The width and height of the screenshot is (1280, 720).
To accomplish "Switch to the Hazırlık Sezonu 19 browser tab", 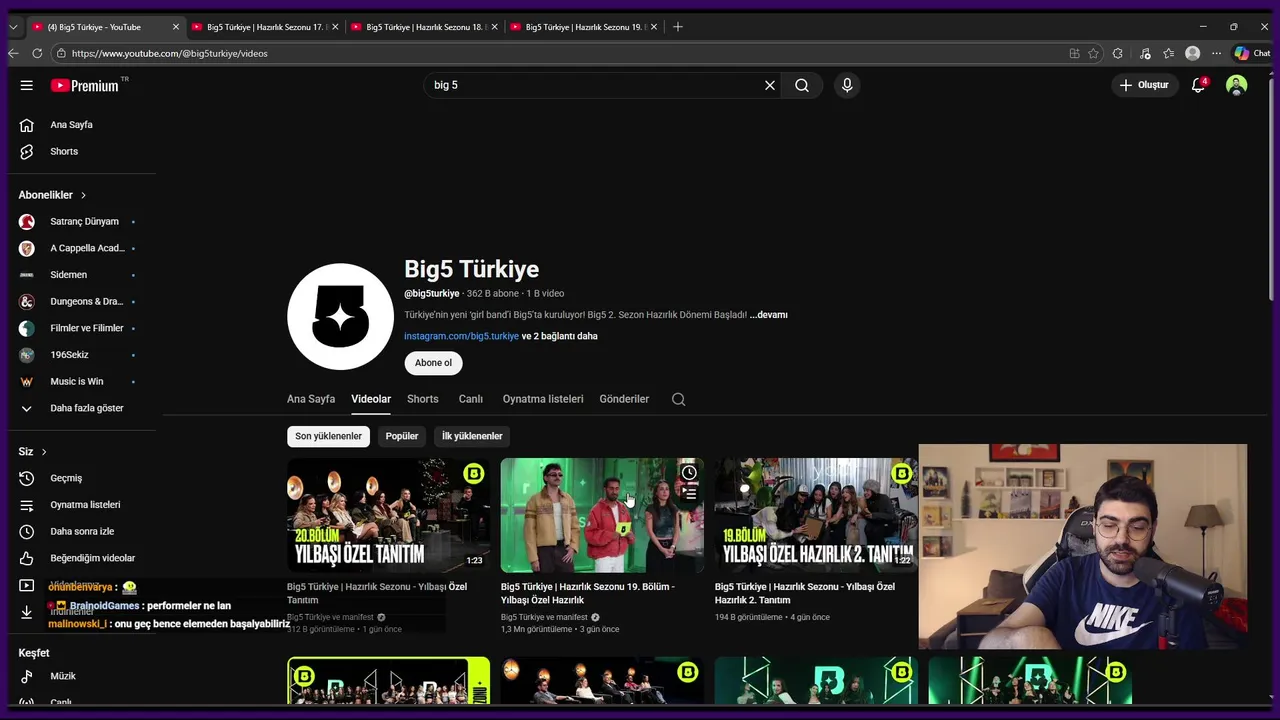I will (583, 27).
